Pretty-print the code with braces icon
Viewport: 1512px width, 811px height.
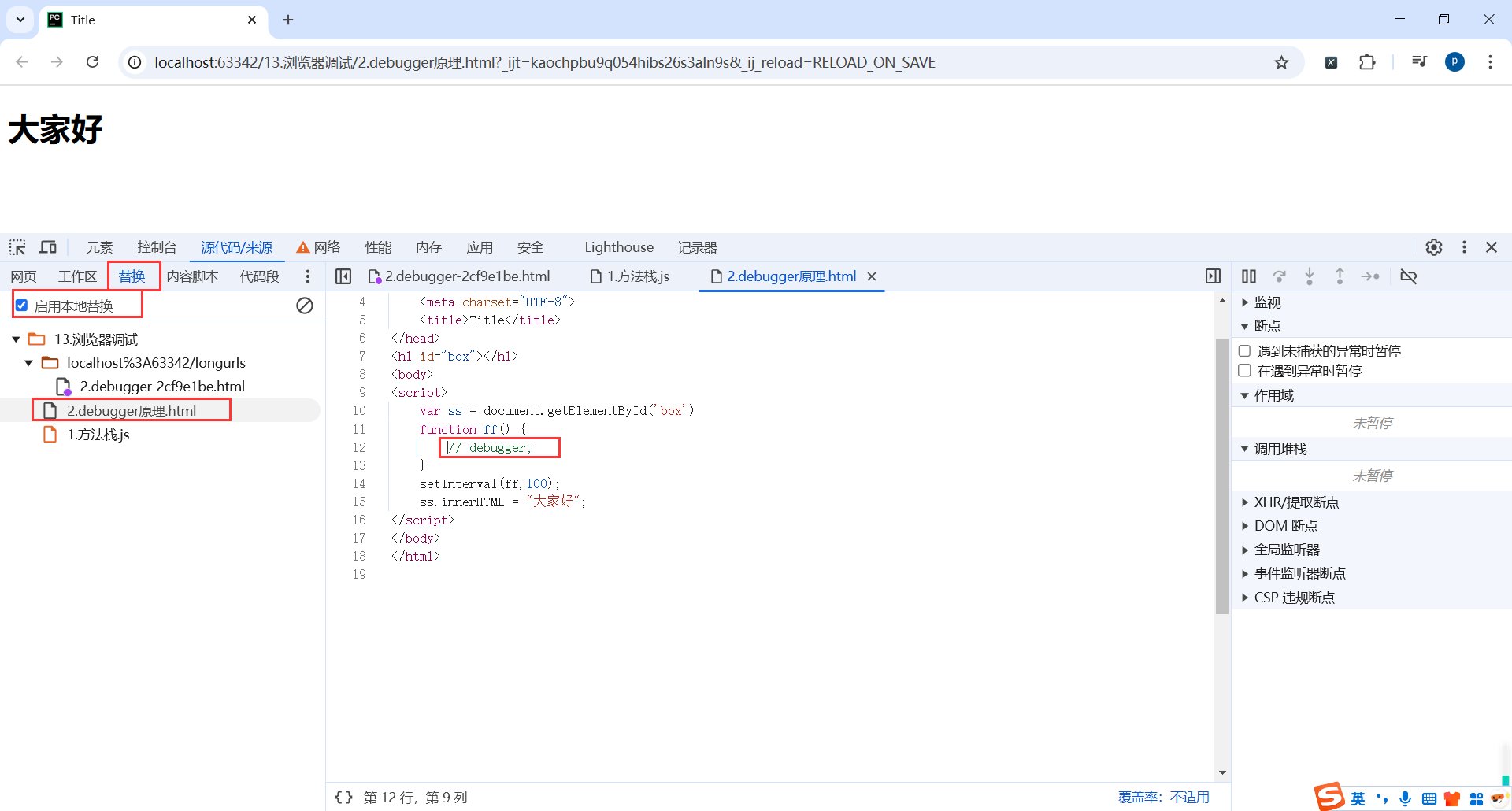point(343,797)
